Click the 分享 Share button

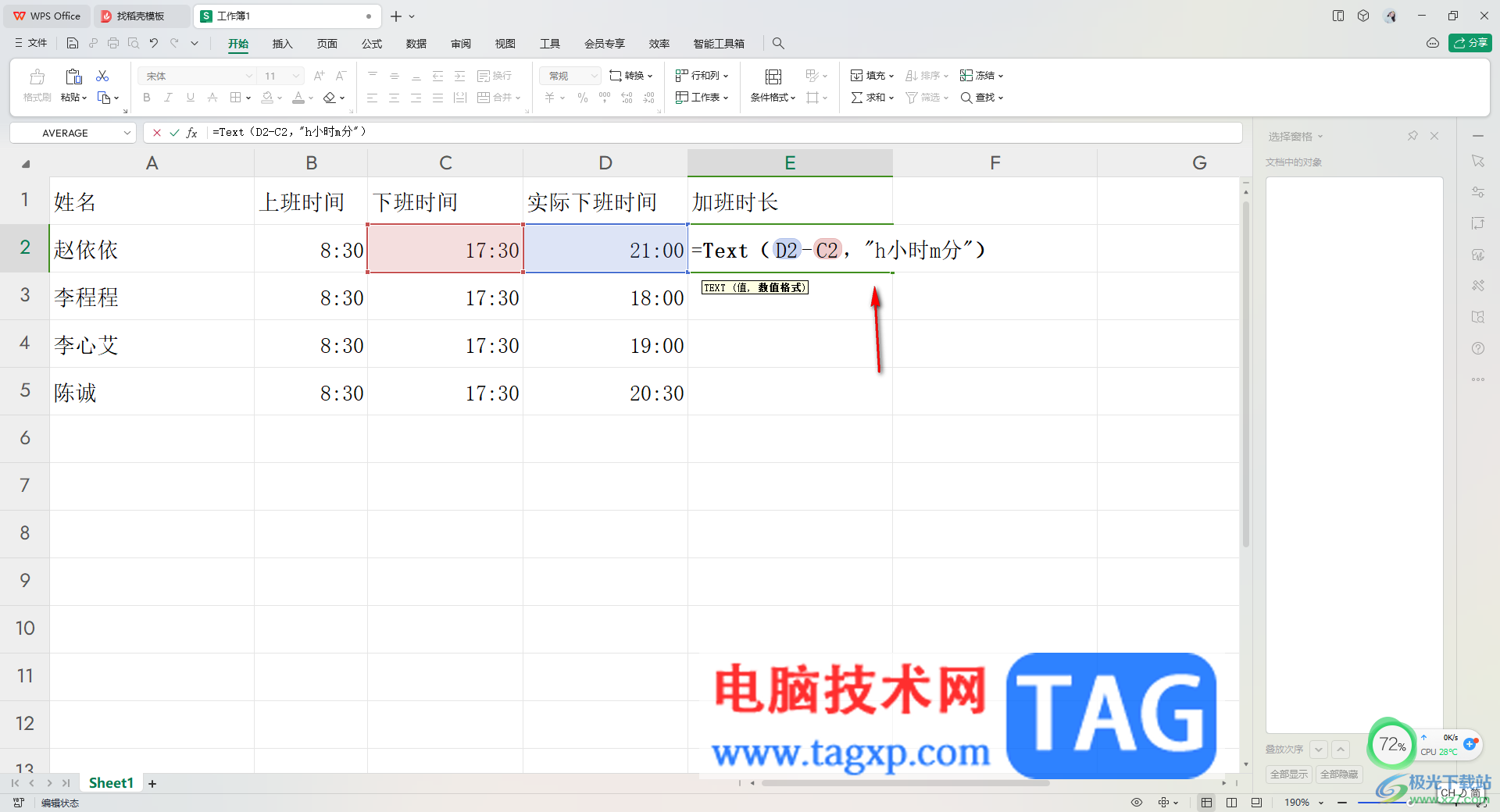click(x=1470, y=43)
